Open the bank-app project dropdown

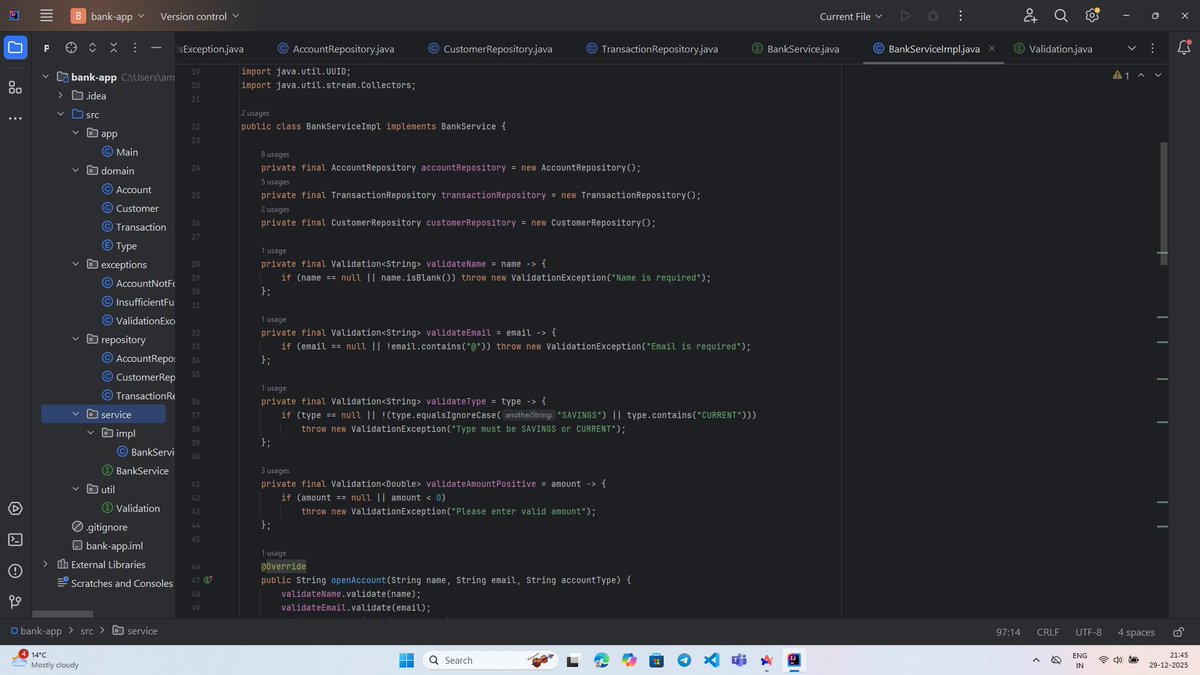point(107,16)
